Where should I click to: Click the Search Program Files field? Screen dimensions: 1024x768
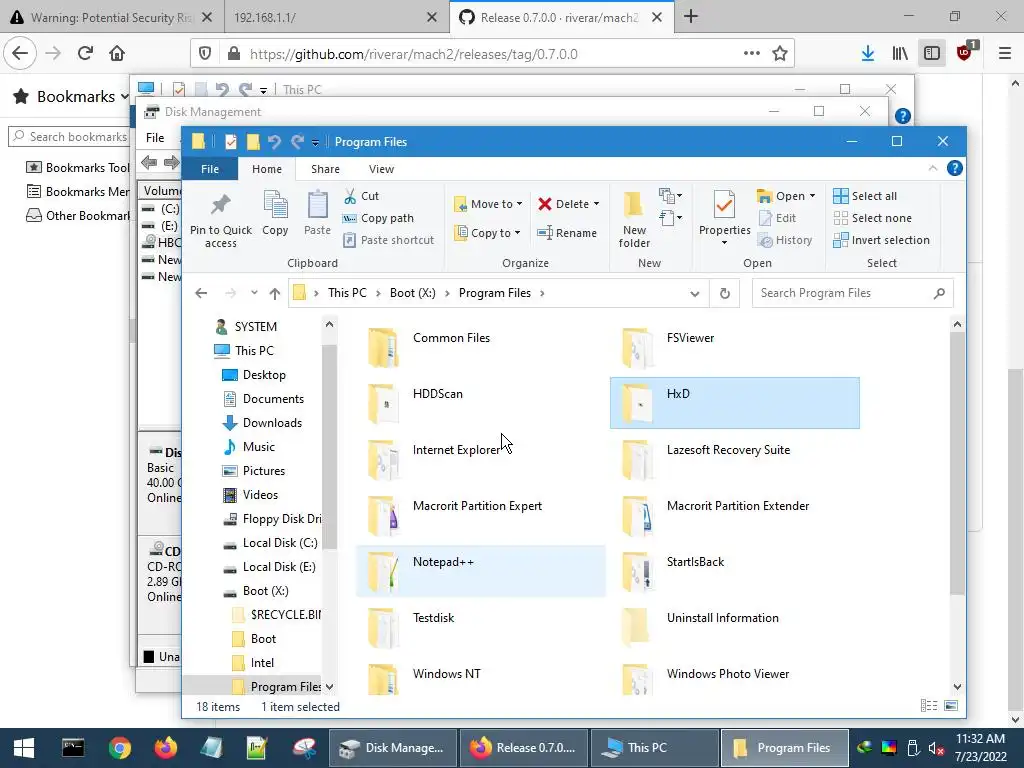852,293
